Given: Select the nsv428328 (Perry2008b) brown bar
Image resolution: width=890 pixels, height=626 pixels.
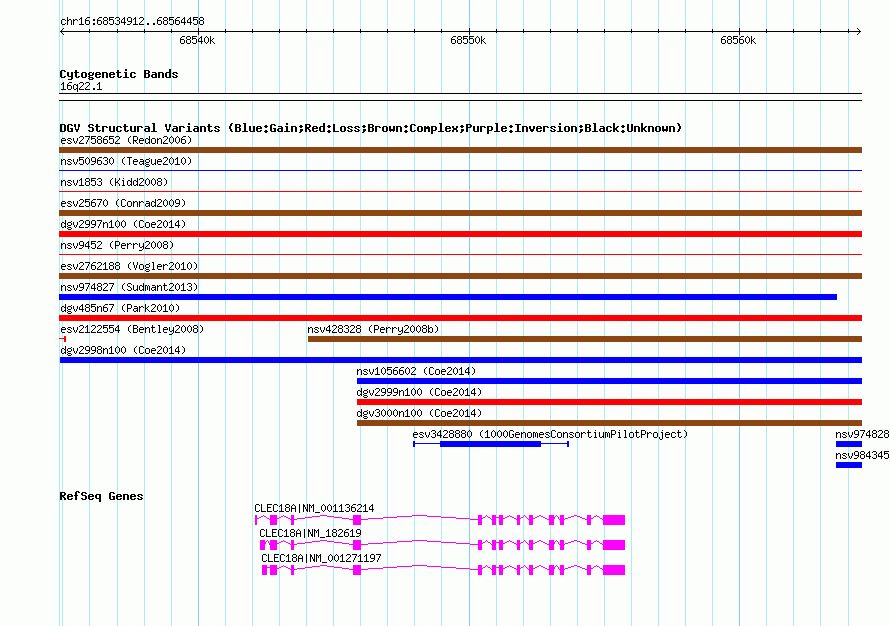Looking at the screenshot, I should pos(585,339).
